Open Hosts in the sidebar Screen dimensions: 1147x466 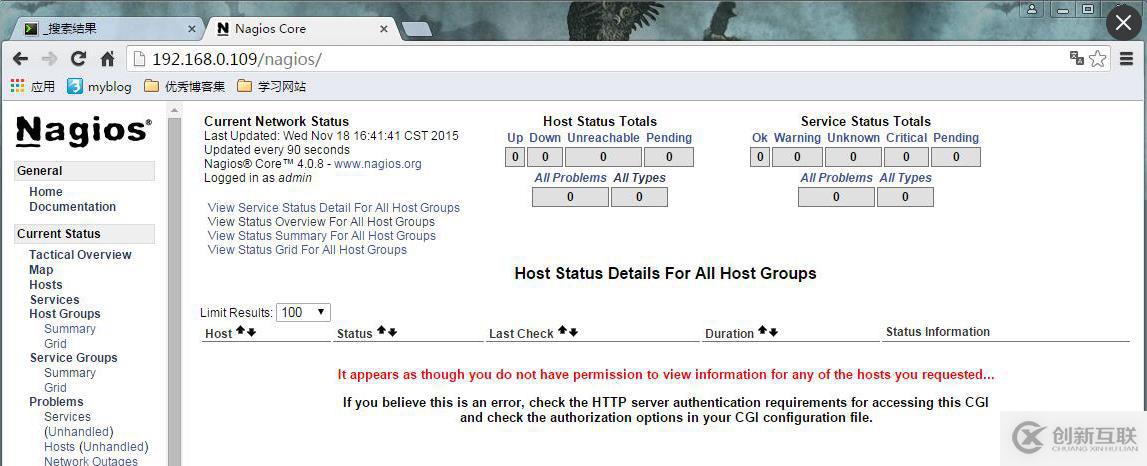pyautogui.click(x=45, y=285)
